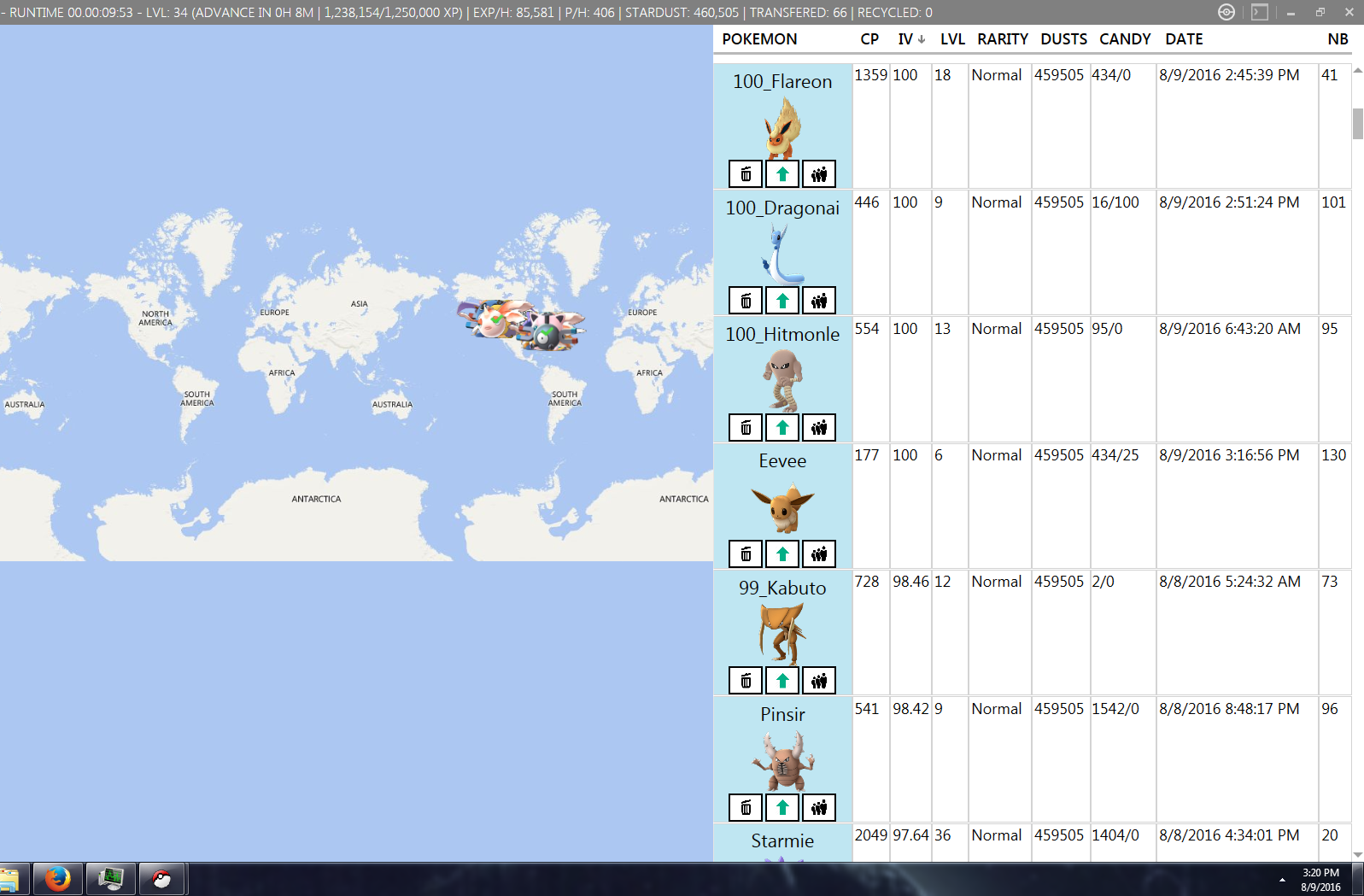This screenshot has height=896, width=1364.
Task: Power up 100_Flareon with the green arrow
Action: (782, 174)
